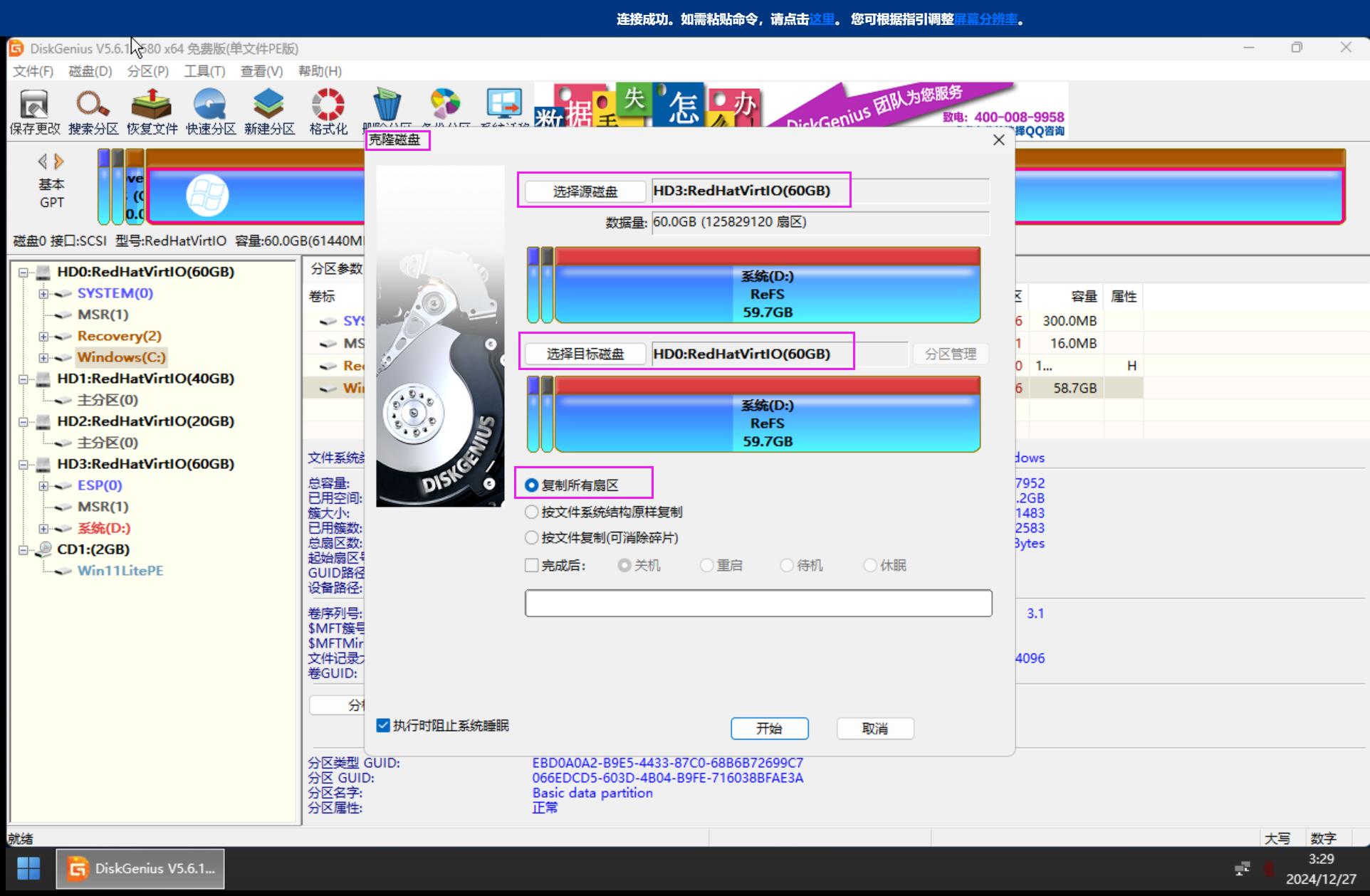Choose 按文件复制(可消除碎片) radio option
The width and height of the screenshot is (1370, 896).
click(x=531, y=537)
